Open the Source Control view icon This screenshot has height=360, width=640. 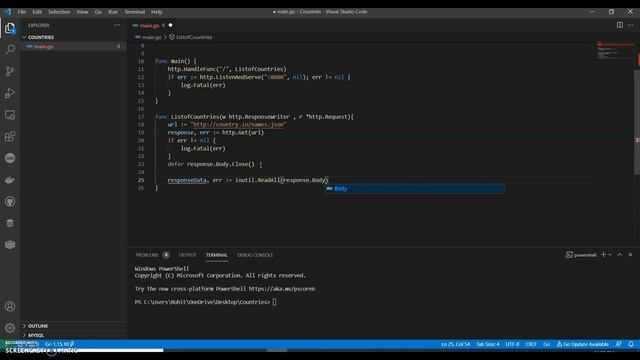(10, 71)
